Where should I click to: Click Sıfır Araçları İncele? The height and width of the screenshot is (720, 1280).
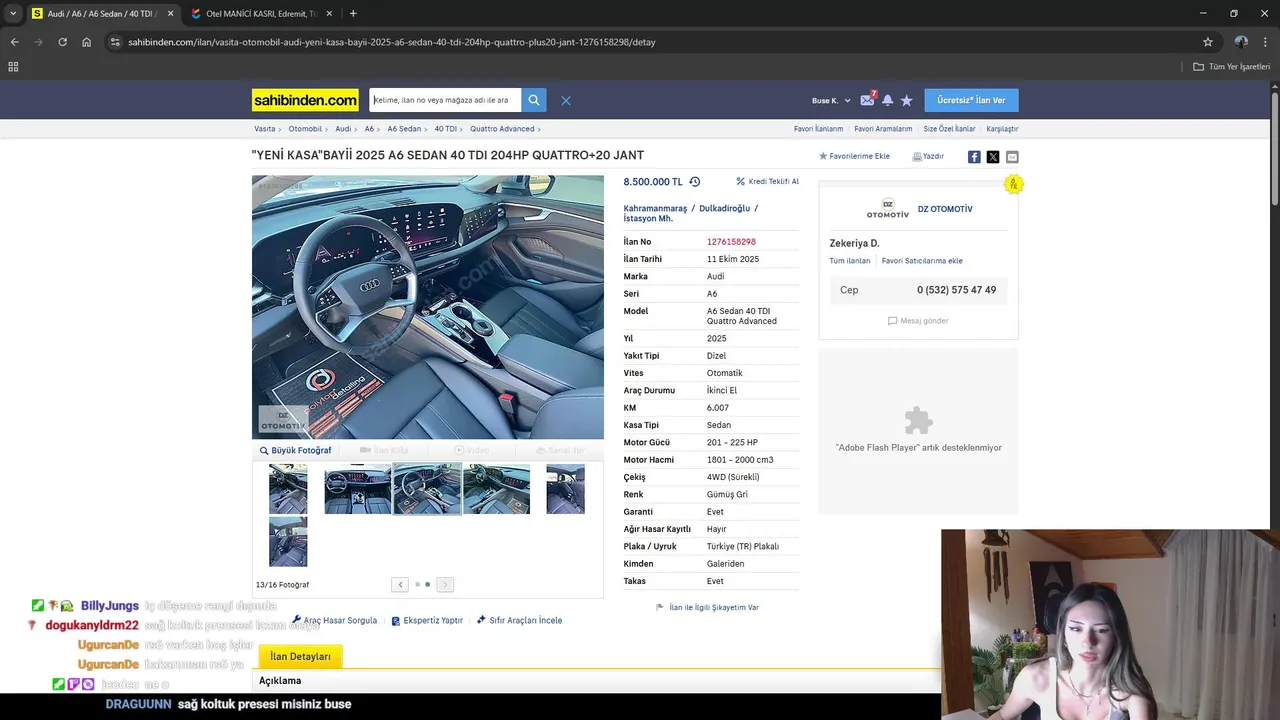[x=519, y=620]
